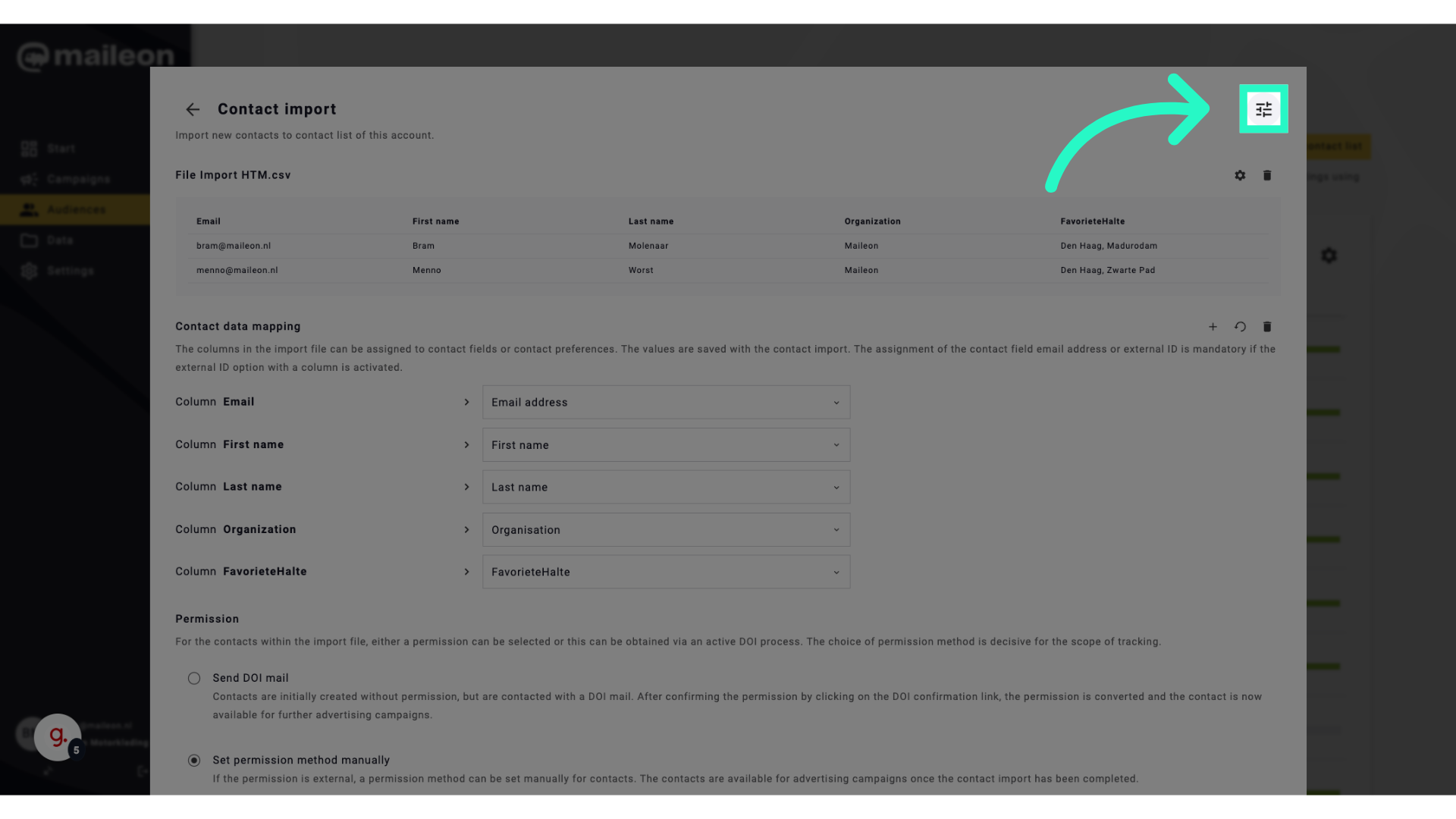Click the chevron beside Column FavorieteHalte
The height and width of the screenshot is (819, 1456).
click(x=466, y=572)
